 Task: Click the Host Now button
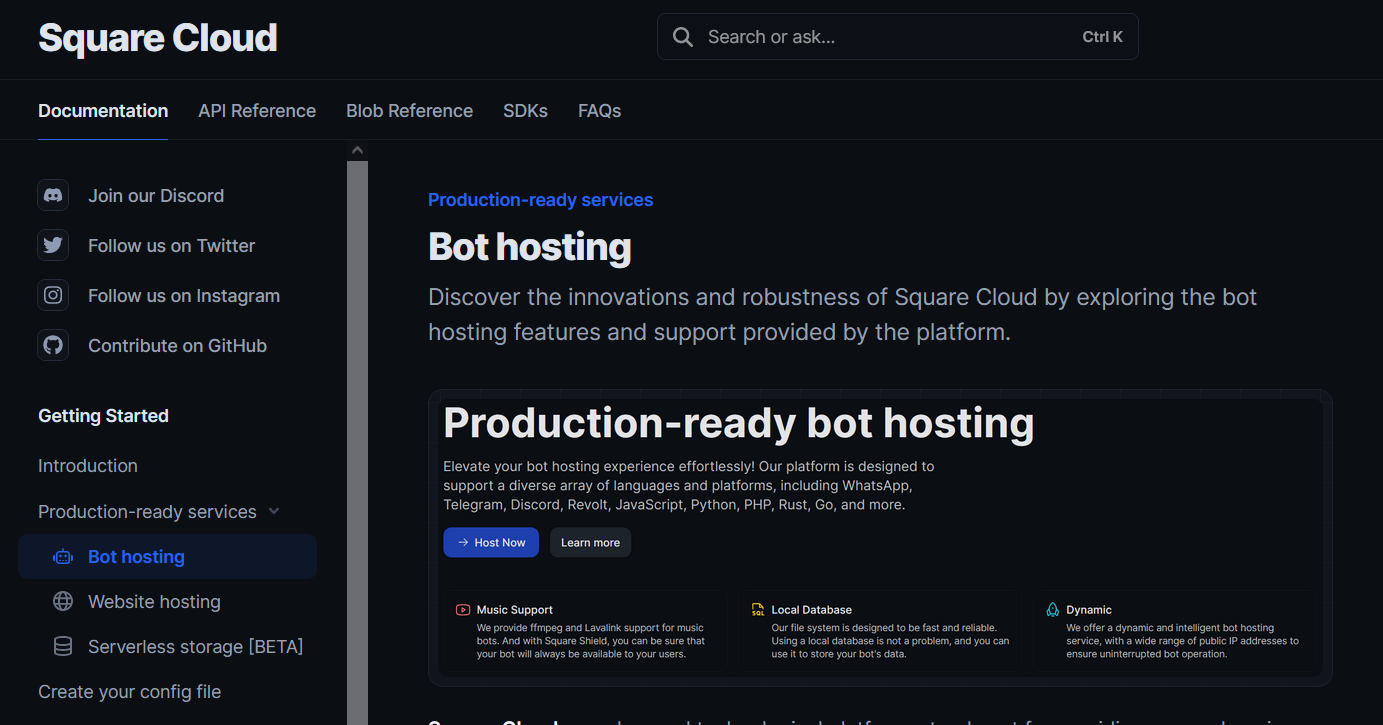click(x=491, y=543)
